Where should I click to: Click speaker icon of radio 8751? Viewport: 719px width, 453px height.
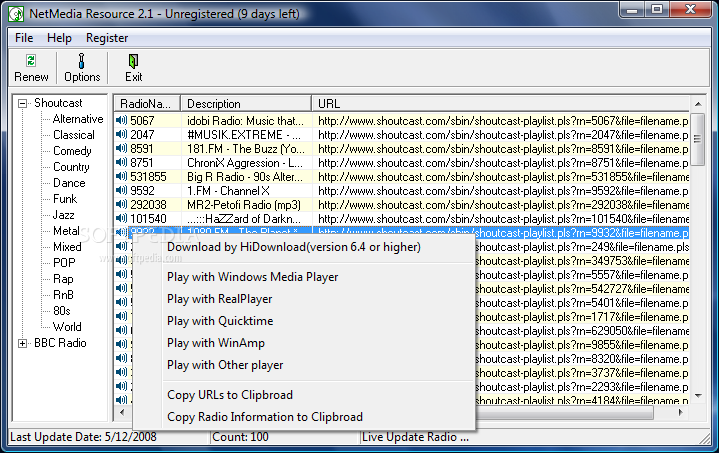coord(122,162)
